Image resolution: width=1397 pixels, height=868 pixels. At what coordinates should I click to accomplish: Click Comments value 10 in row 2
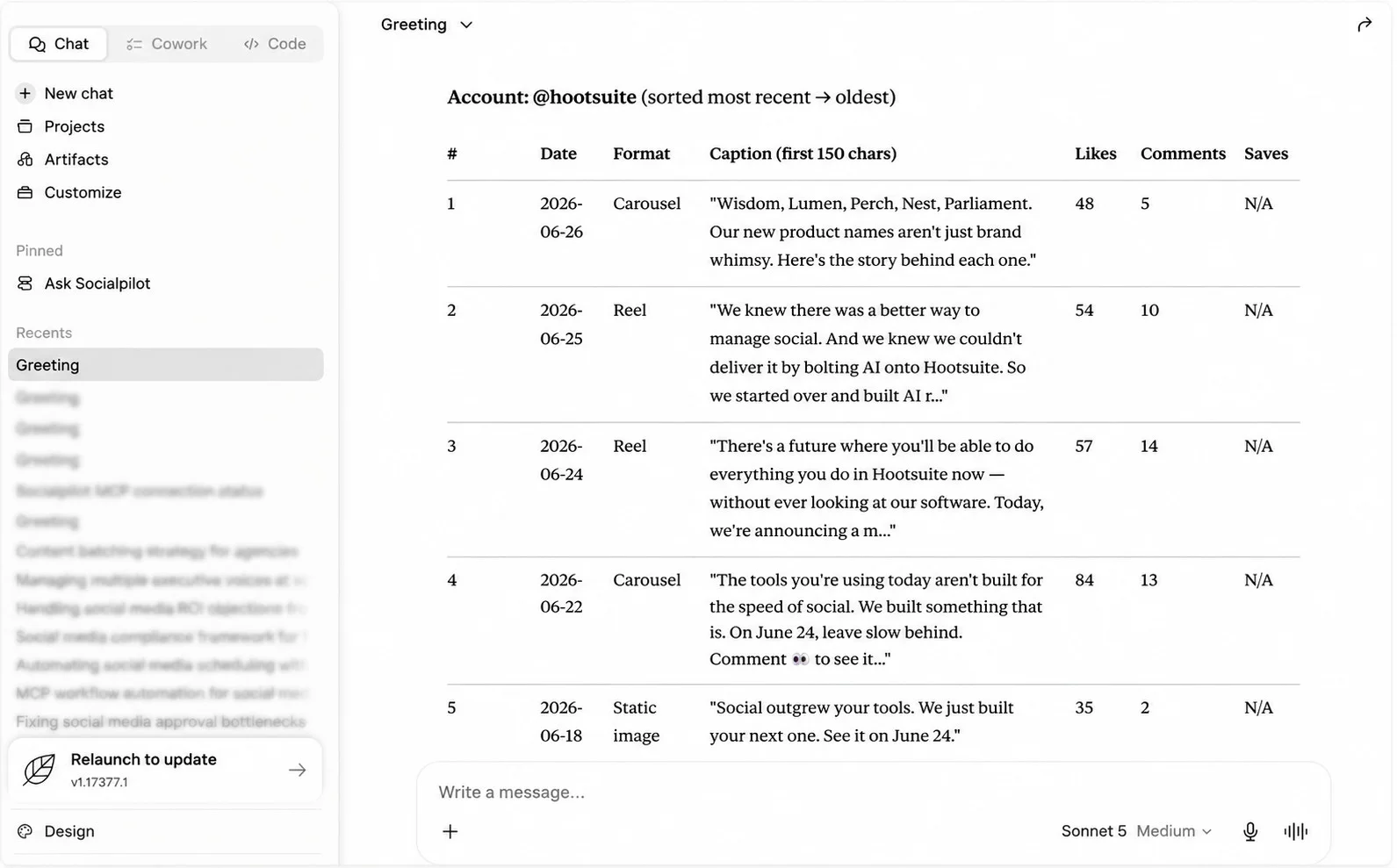[x=1149, y=310]
